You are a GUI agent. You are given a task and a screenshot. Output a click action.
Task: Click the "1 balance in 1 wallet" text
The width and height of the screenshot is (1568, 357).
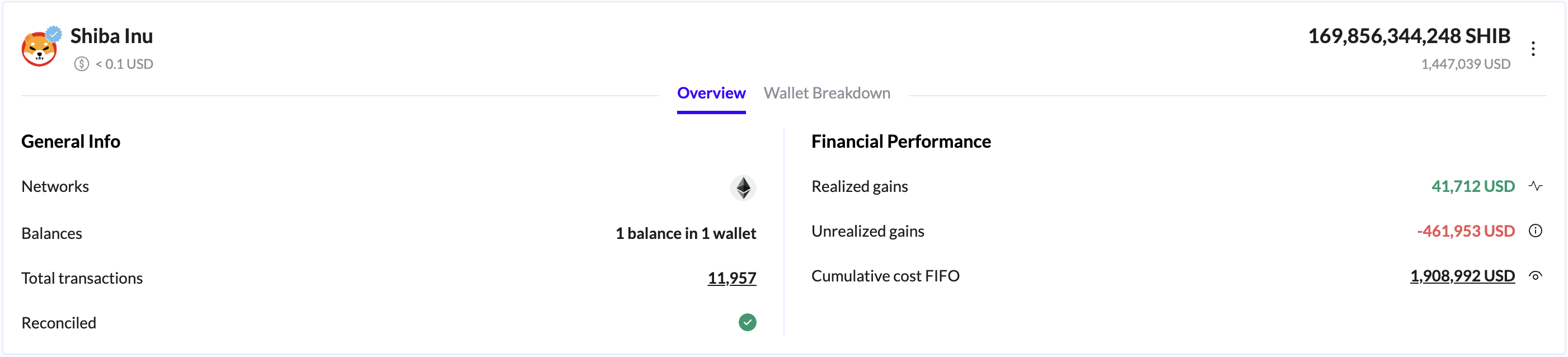(x=686, y=233)
